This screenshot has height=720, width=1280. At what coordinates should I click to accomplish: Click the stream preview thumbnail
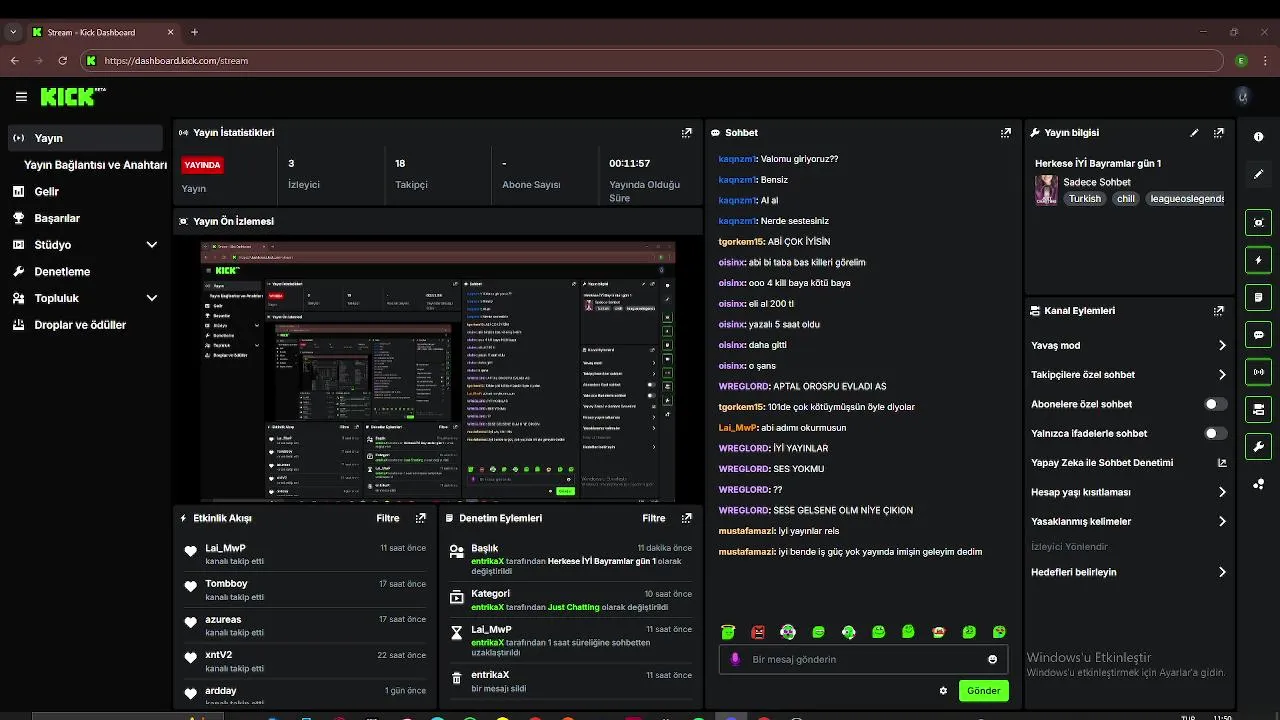(438, 371)
